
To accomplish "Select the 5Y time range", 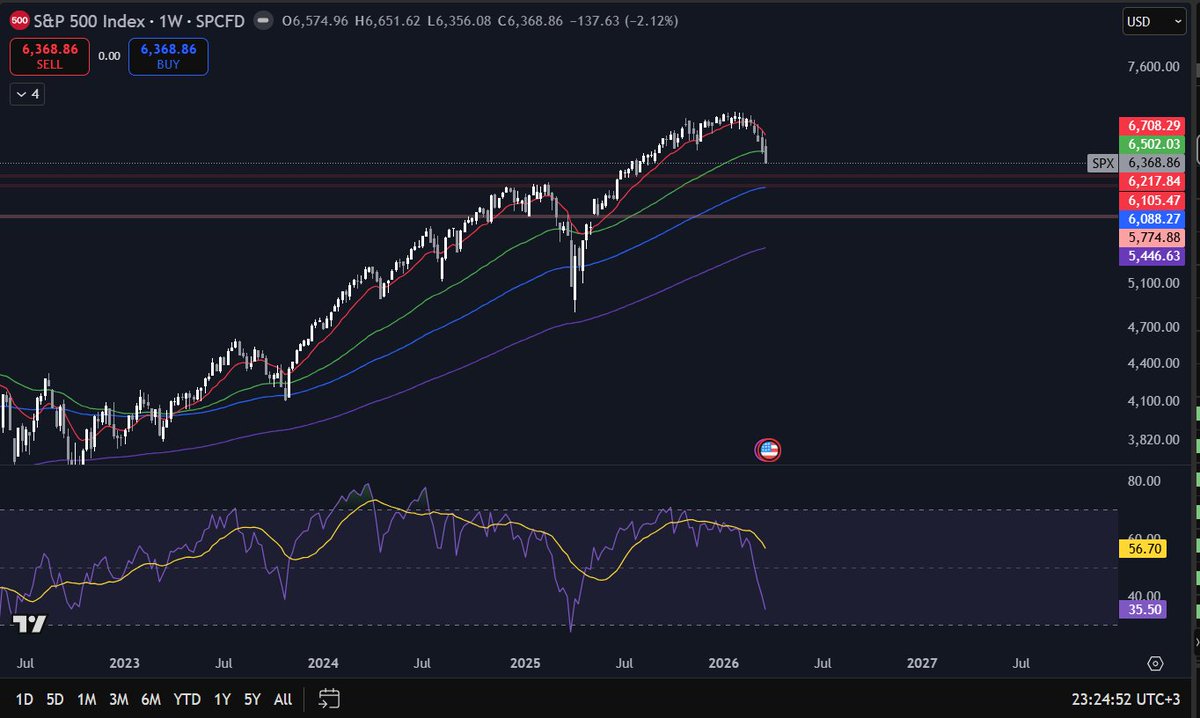I will coord(252,698).
